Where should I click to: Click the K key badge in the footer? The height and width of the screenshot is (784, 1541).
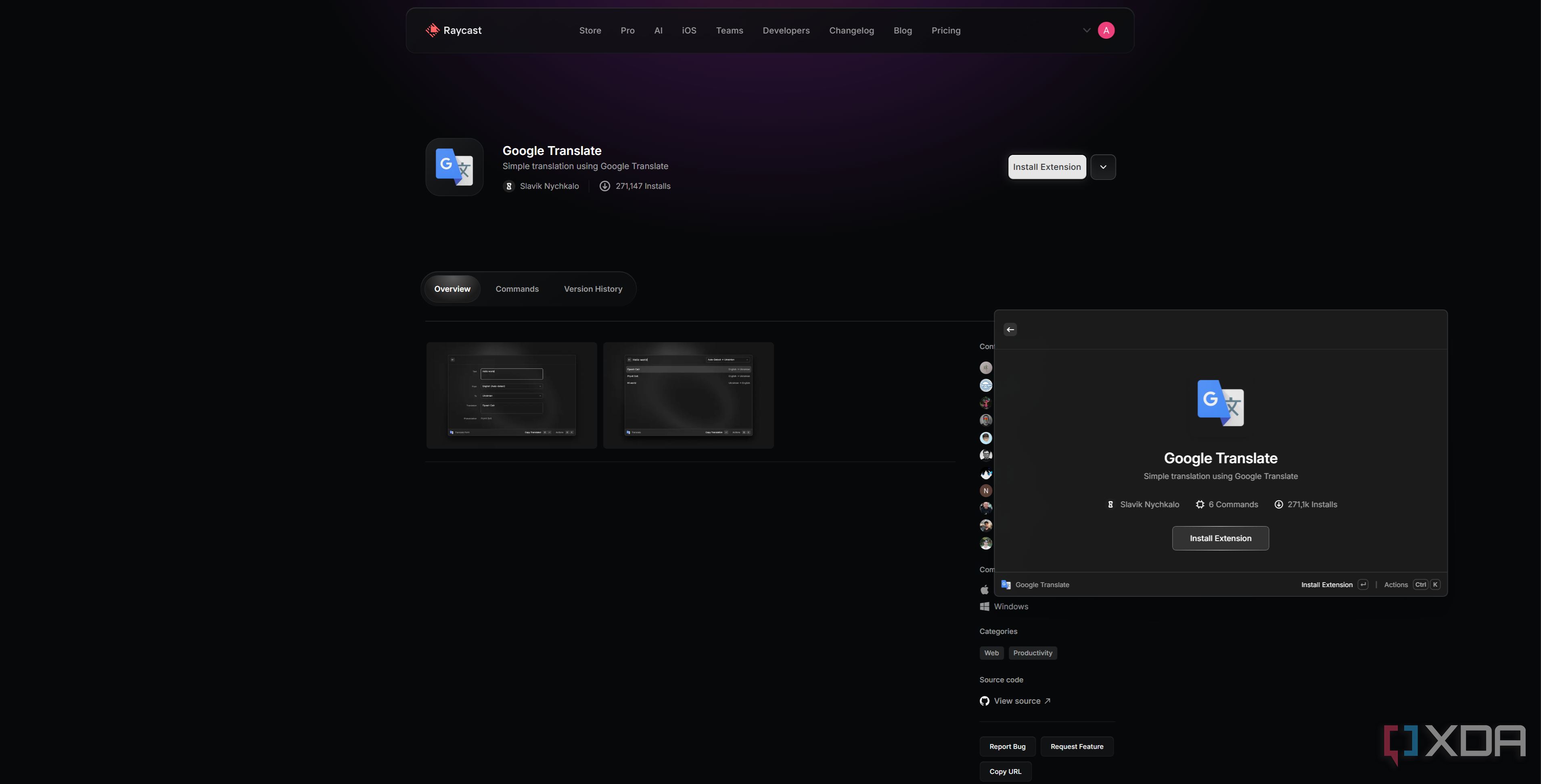(x=1435, y=585)
